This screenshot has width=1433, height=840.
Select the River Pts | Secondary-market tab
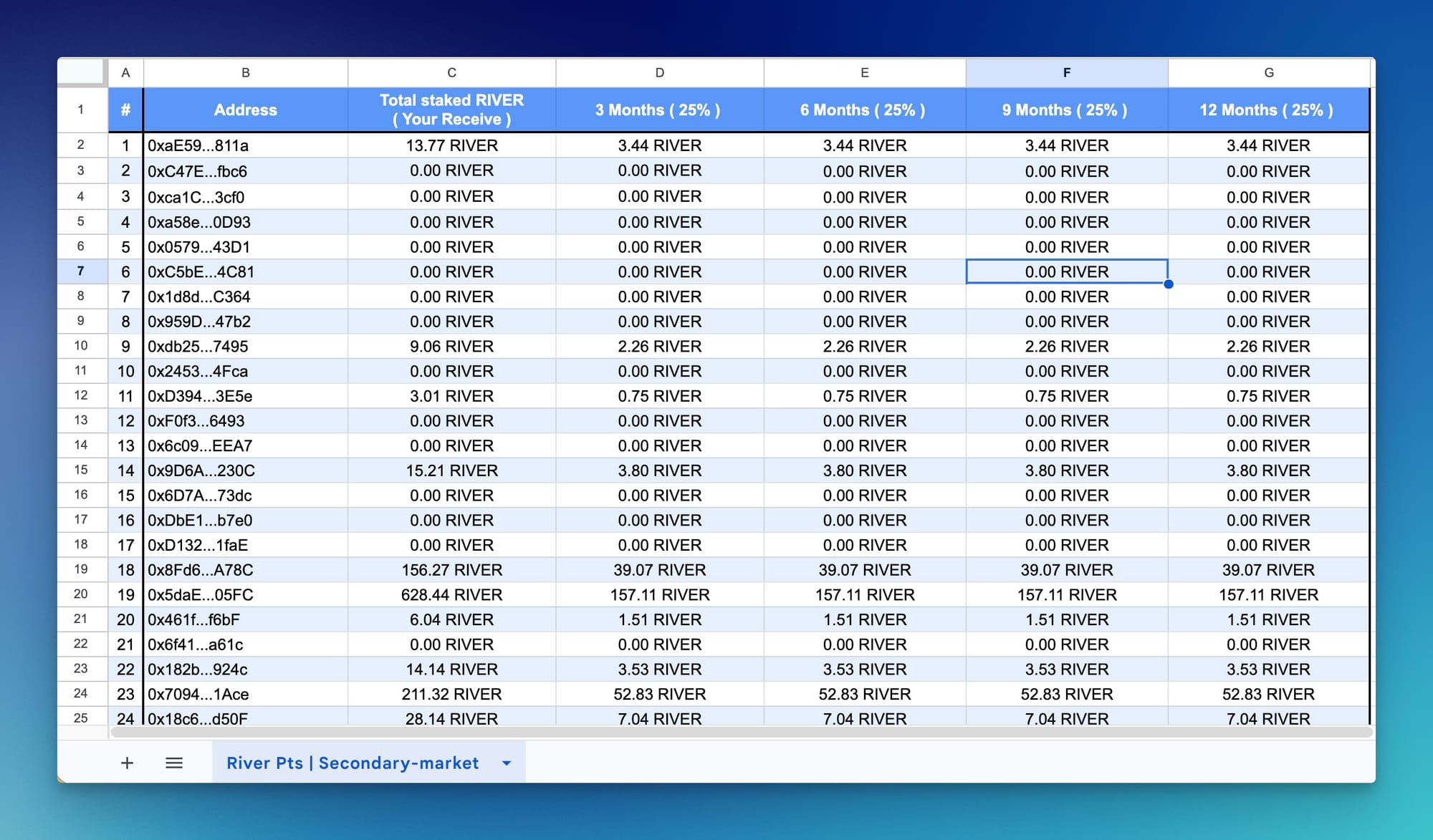click(353, 763)
